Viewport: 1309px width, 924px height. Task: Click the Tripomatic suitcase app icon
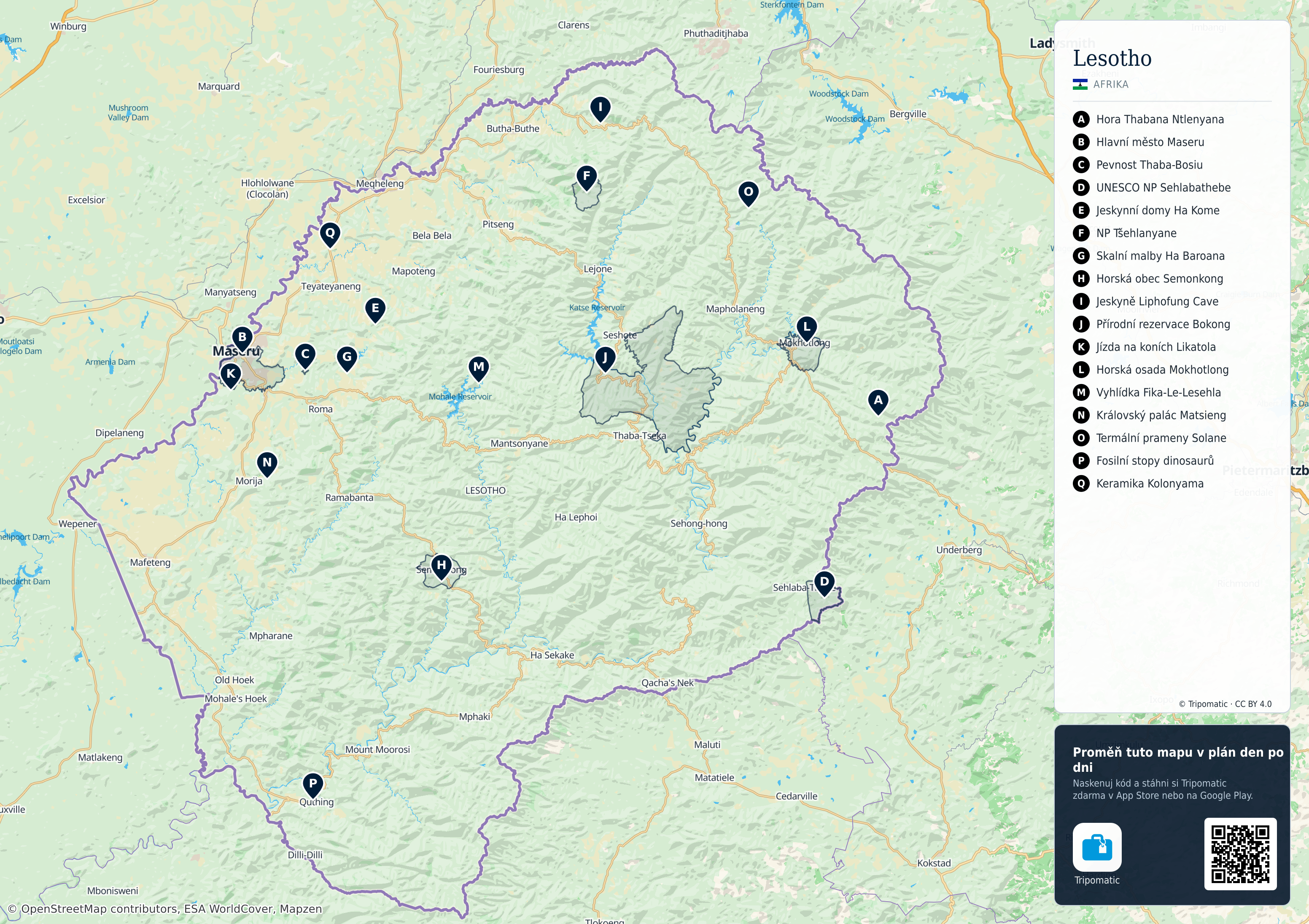click(1097, 847)
